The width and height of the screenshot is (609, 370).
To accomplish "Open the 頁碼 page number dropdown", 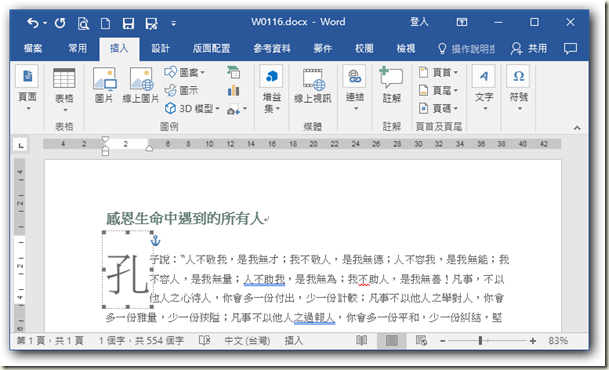I will click(439, 108).
